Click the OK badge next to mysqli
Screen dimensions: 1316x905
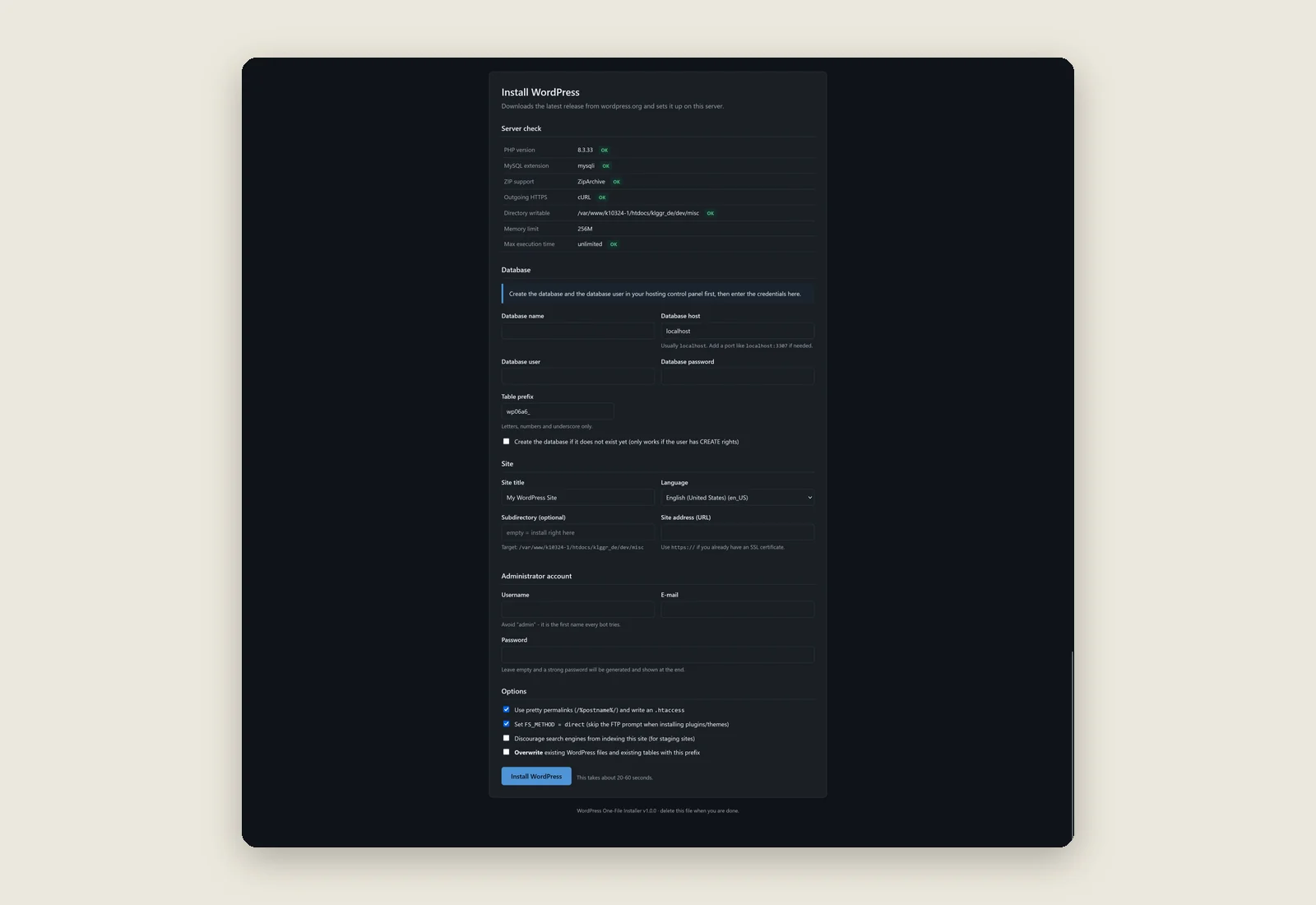point(606,166)
